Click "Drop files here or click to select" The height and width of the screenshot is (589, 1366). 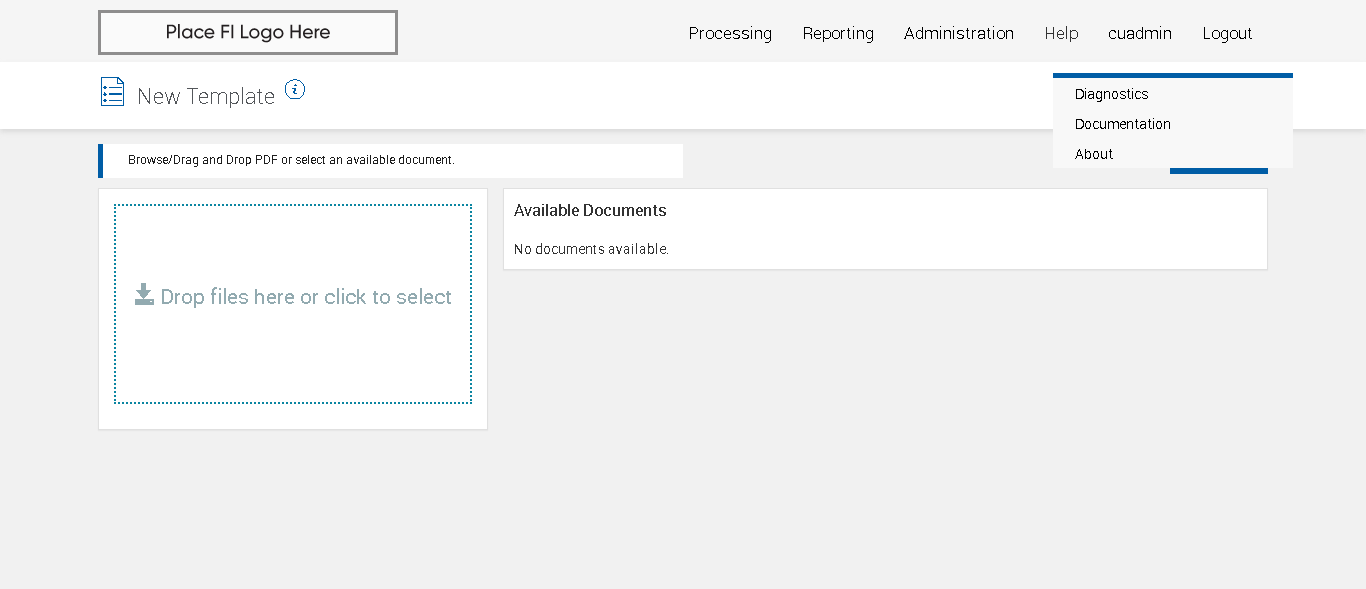(x=306, y=297)
